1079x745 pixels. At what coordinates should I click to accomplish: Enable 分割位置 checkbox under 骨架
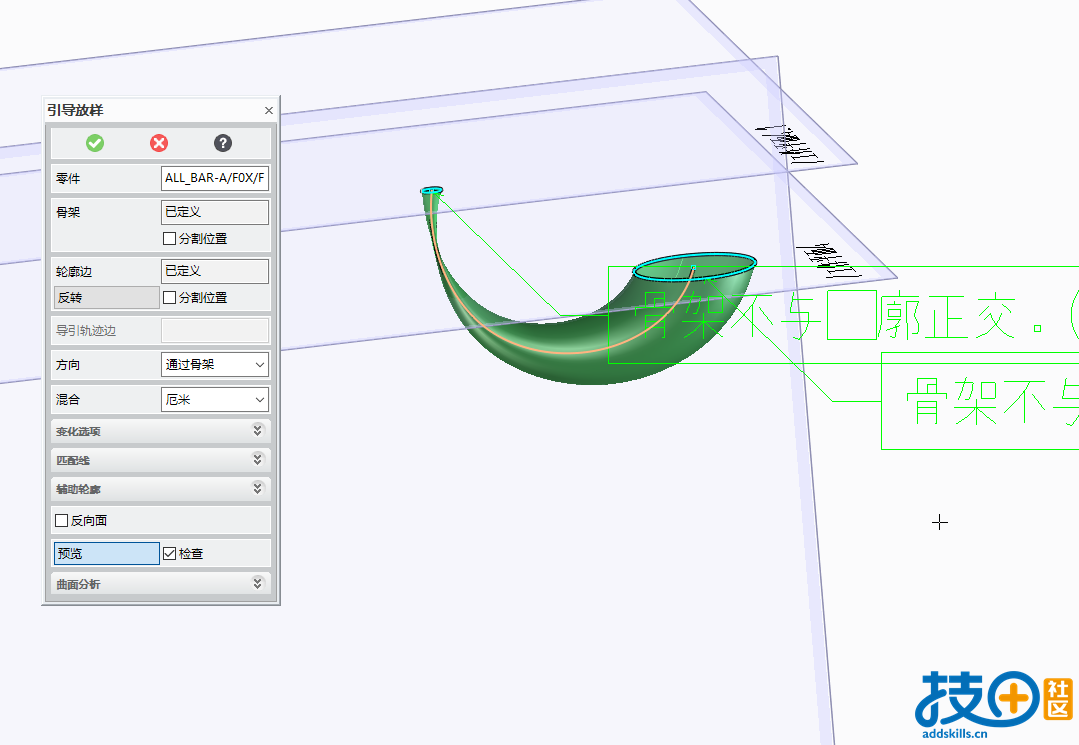169,239
